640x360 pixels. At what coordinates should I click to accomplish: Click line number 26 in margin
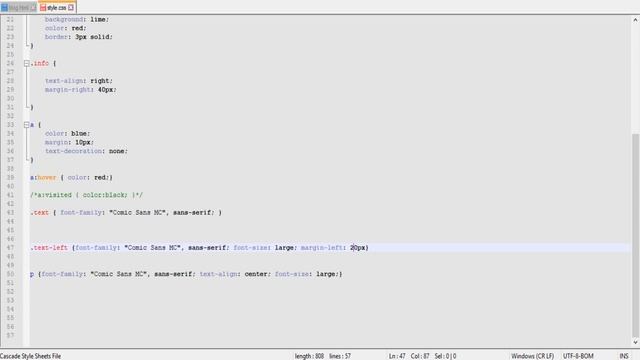click(x=10, y=63)
